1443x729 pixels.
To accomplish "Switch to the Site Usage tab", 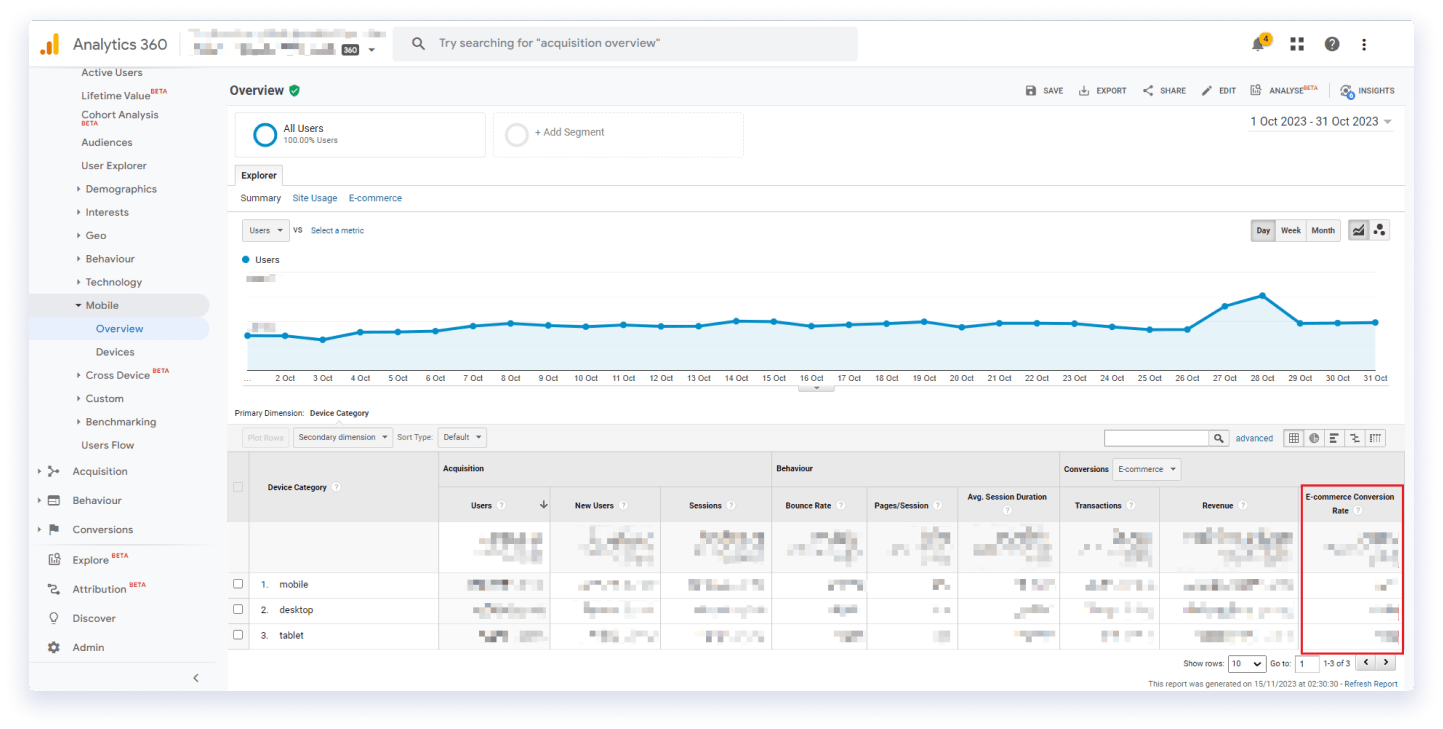I will (315, 198).
